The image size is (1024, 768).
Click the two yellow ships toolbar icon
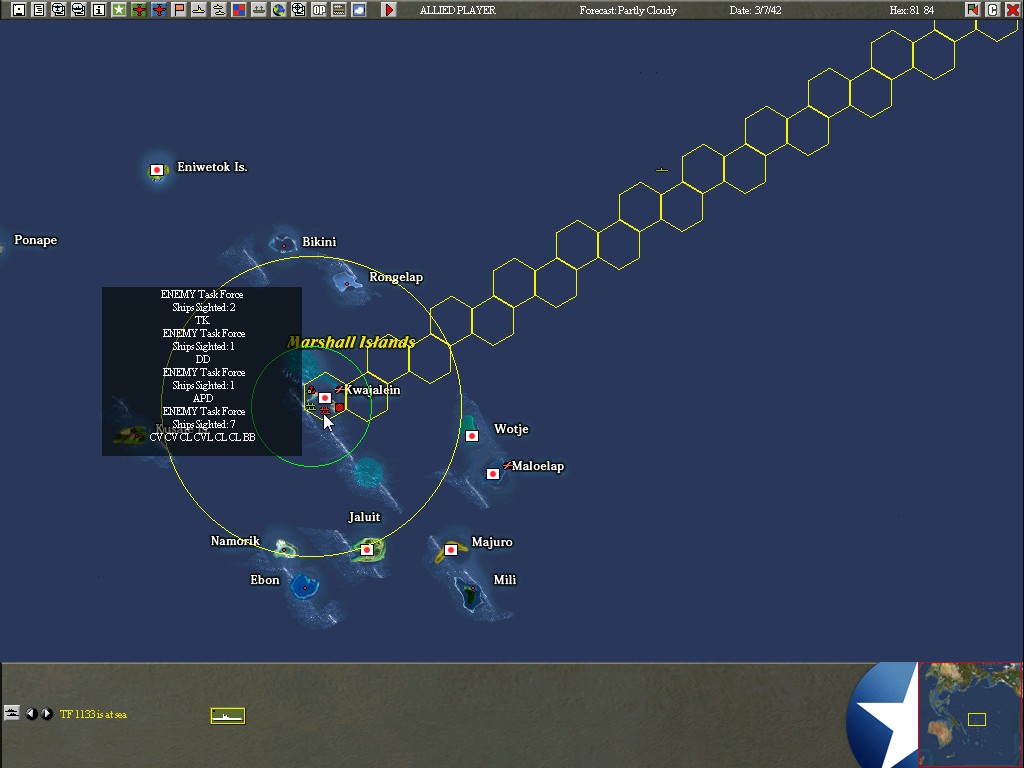tap(219, 10)
